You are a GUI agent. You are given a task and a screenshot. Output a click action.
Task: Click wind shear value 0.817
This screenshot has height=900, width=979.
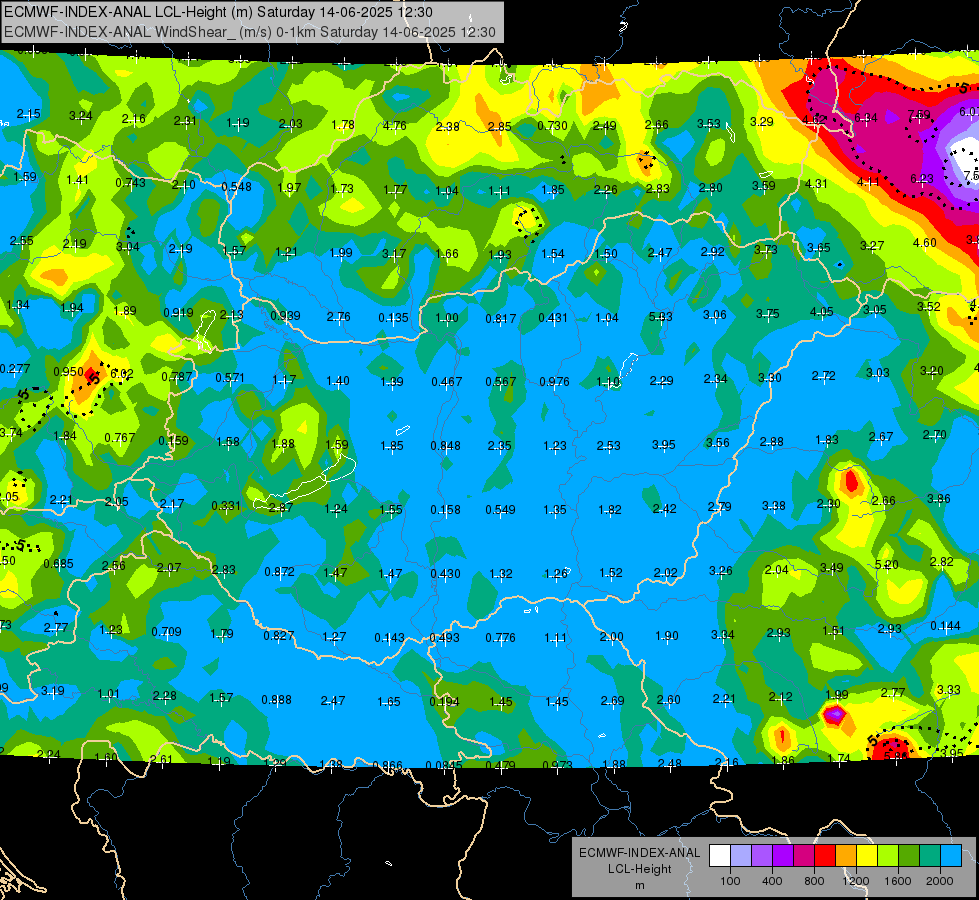coord(501,319)
